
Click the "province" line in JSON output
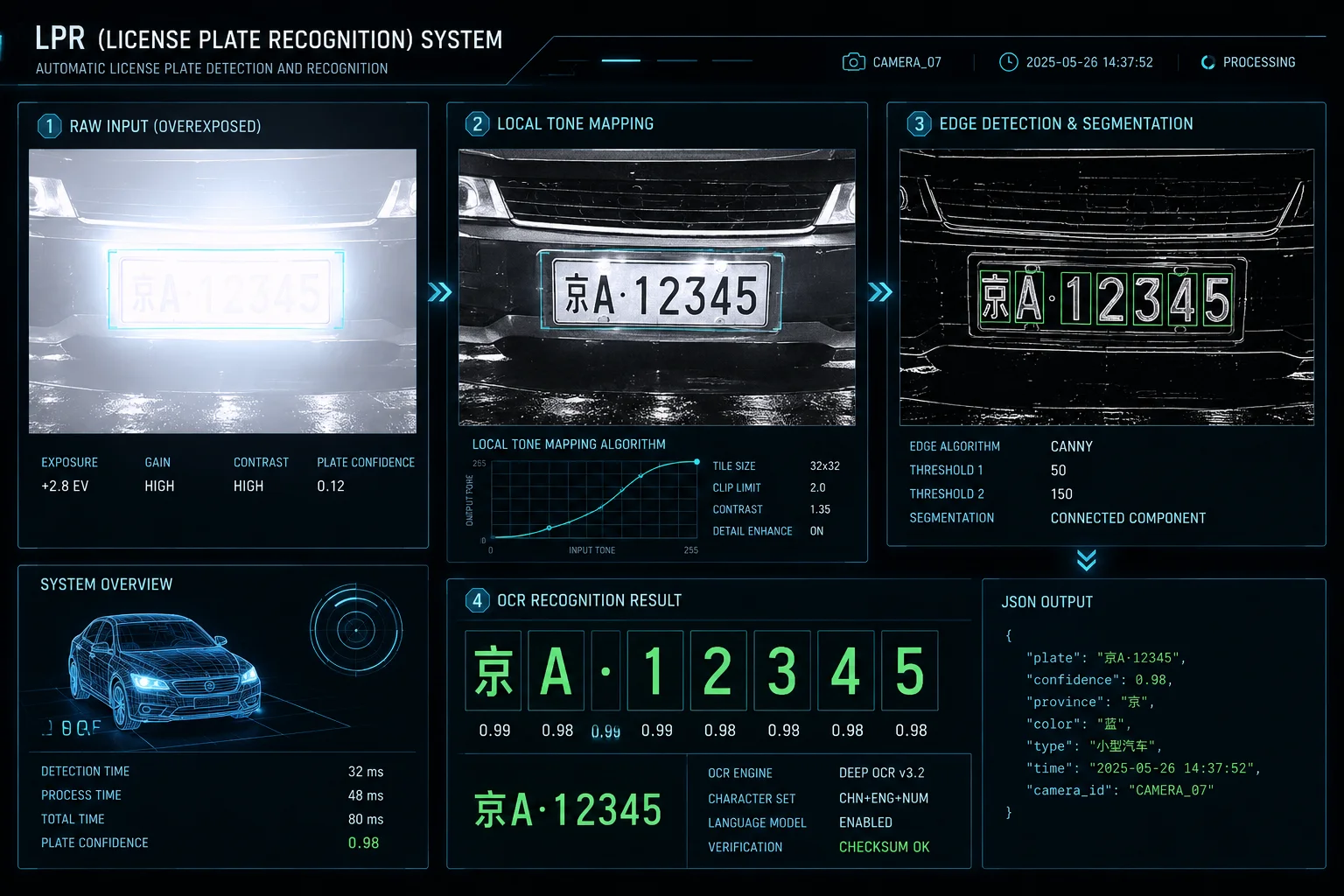click(1091, 702)
